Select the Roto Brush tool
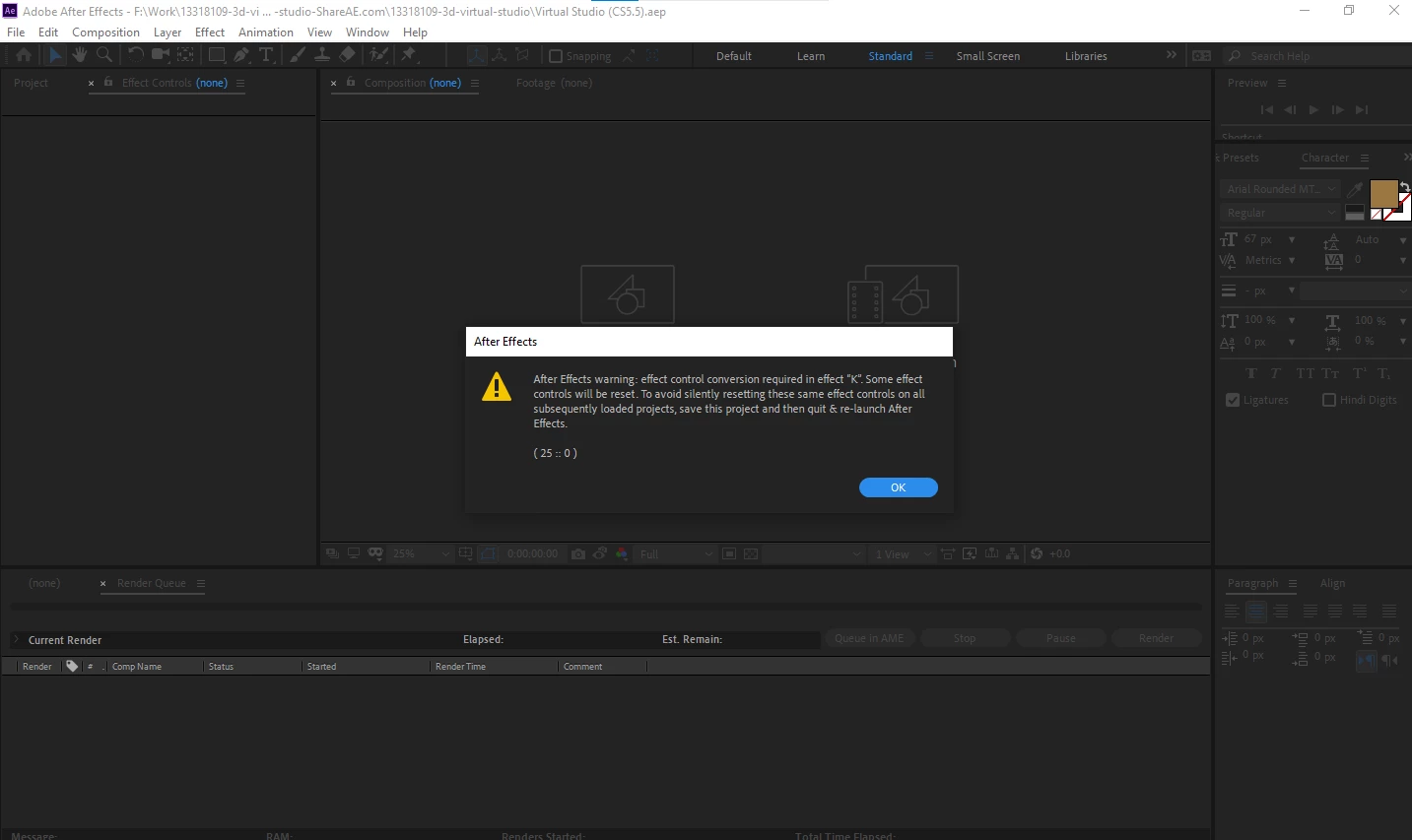This screenshot has width=1412, height=840. point(378,55)
